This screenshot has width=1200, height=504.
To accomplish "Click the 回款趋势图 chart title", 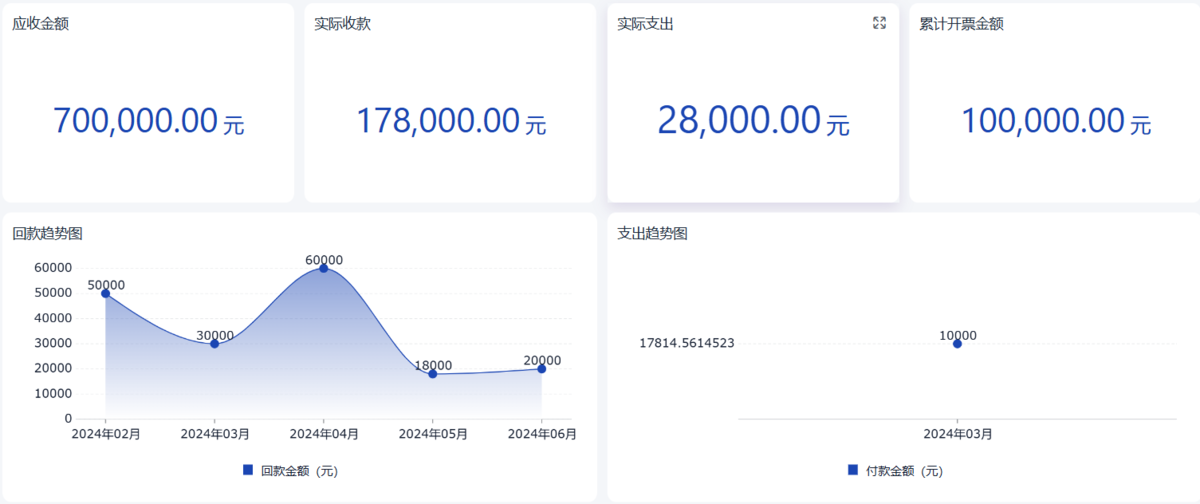I will point(47,234).
